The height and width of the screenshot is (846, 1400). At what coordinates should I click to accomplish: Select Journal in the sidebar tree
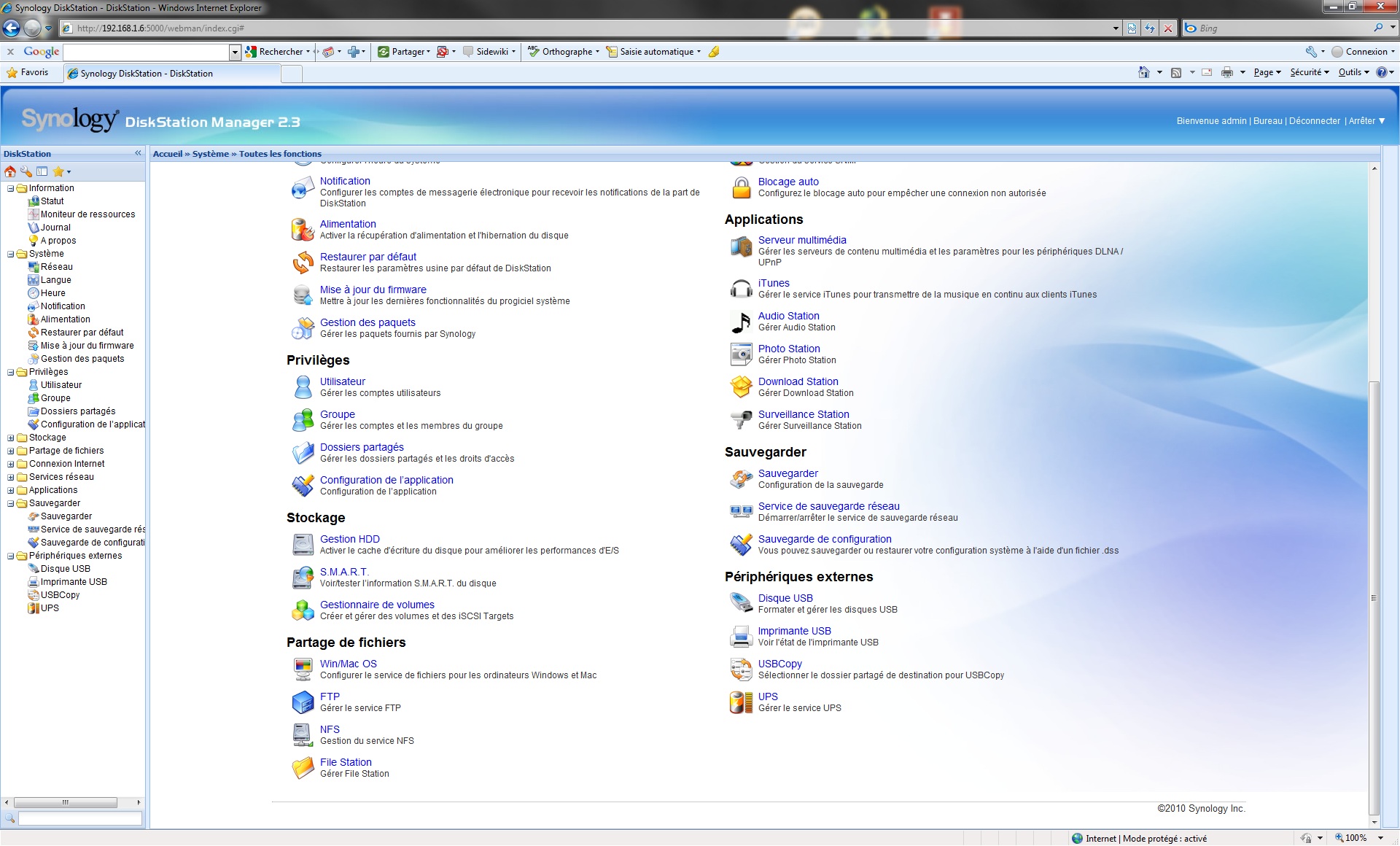55,228
